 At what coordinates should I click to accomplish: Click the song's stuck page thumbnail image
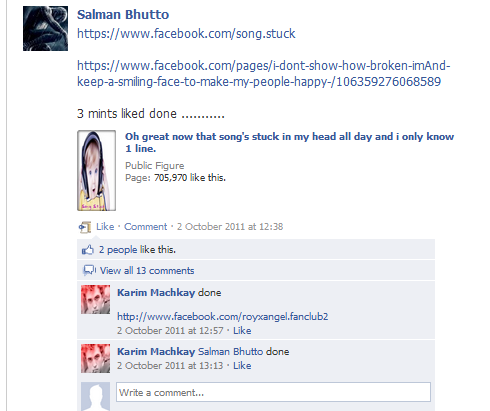click(97, 170)
